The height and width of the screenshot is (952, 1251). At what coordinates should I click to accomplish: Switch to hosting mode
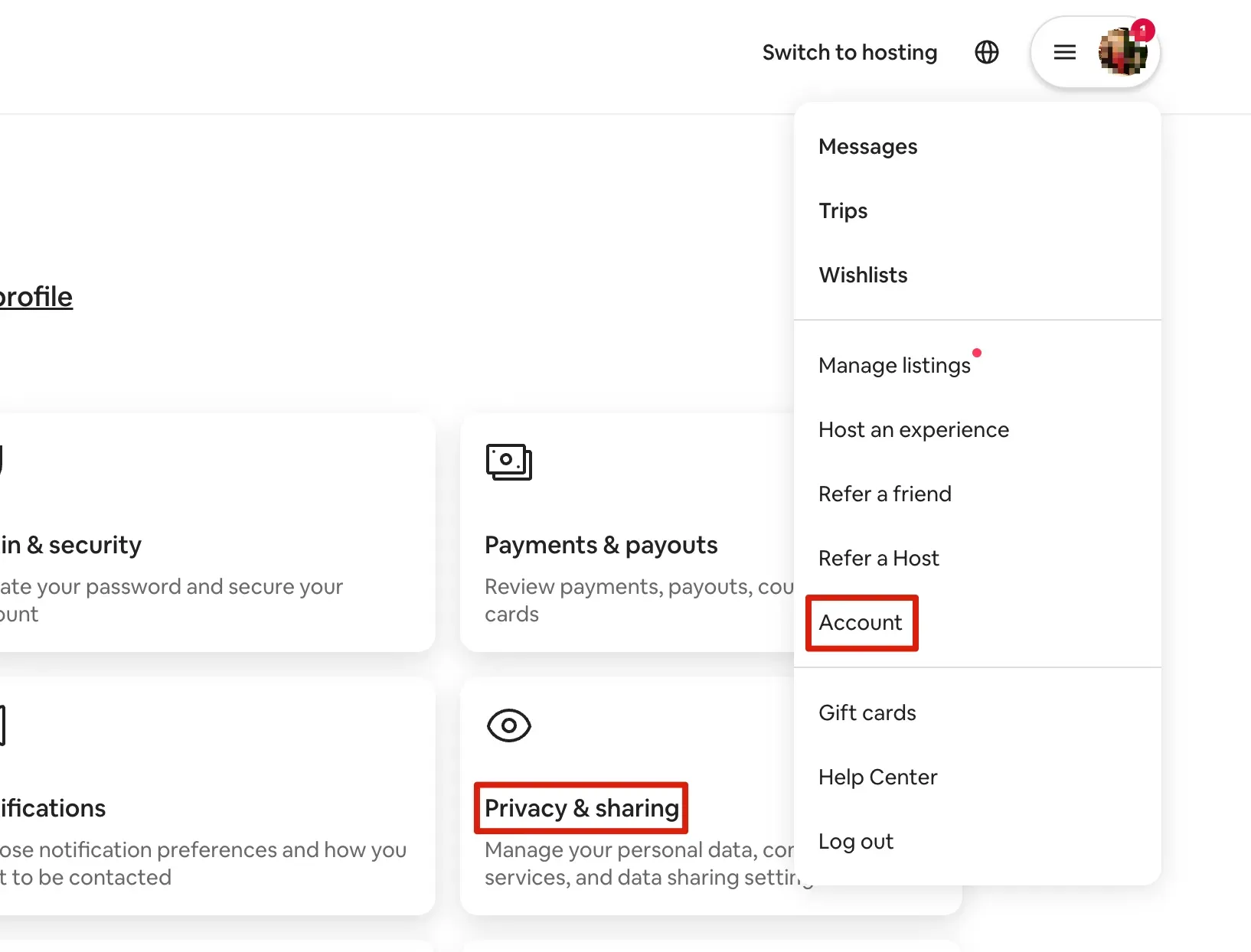(849, 52)
